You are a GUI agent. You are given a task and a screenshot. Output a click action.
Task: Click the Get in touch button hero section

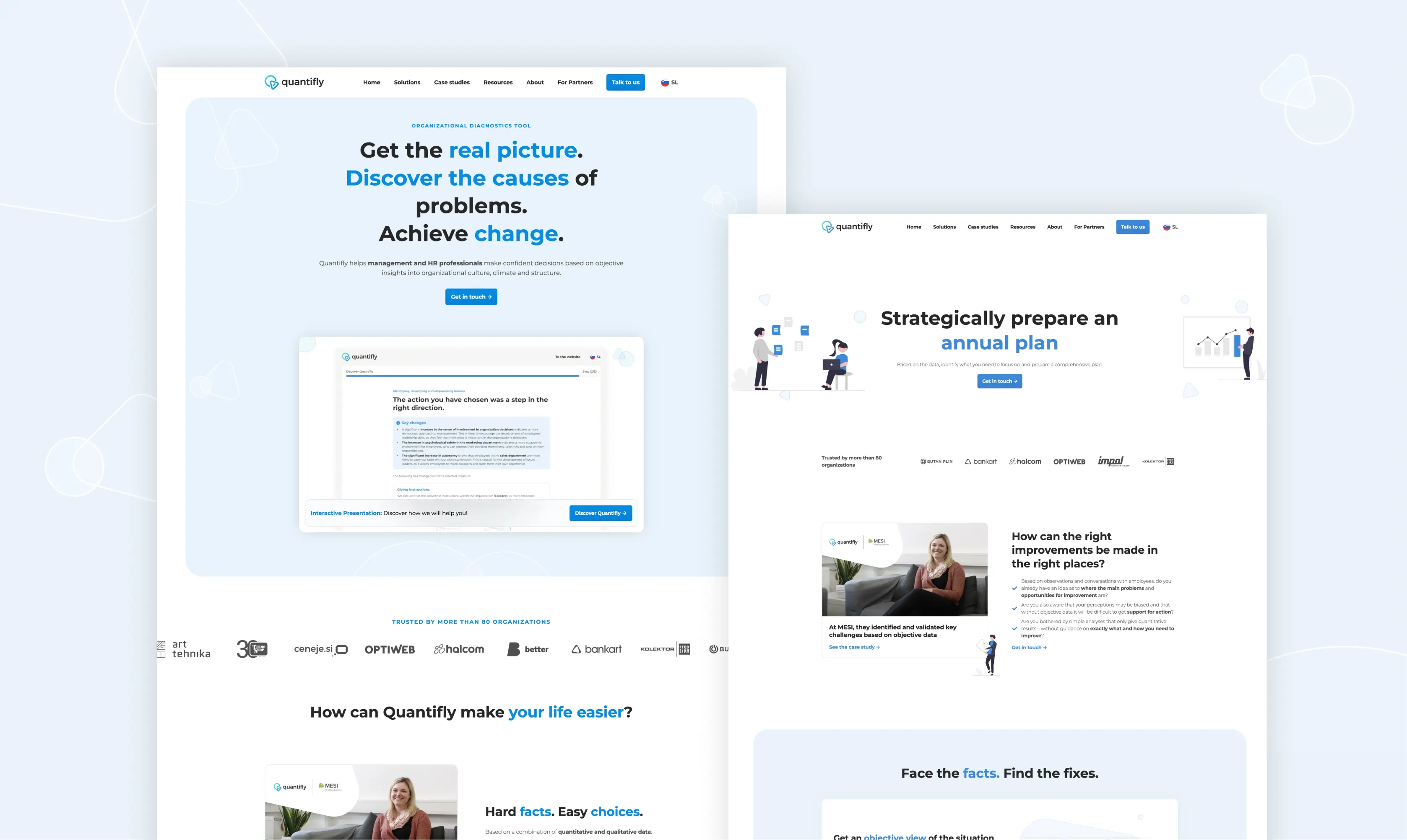click(471, 296)
